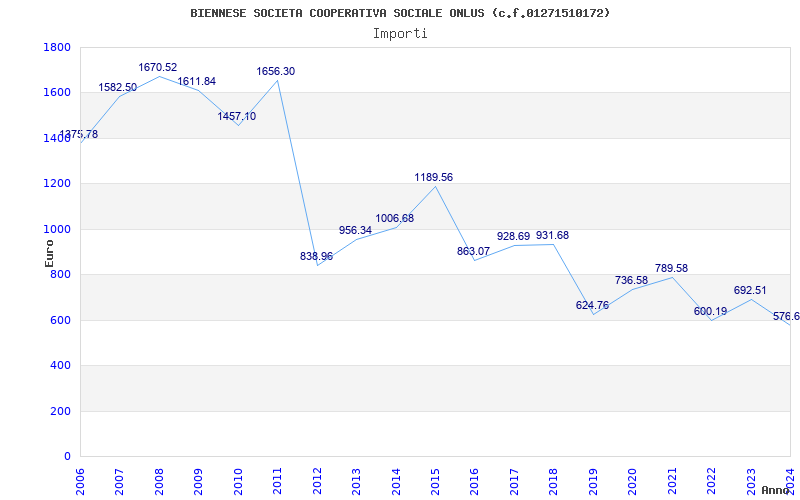800x500 pixels.
Task: Click the 2020 x-axis year label
Action: click(x=633, y=482)
